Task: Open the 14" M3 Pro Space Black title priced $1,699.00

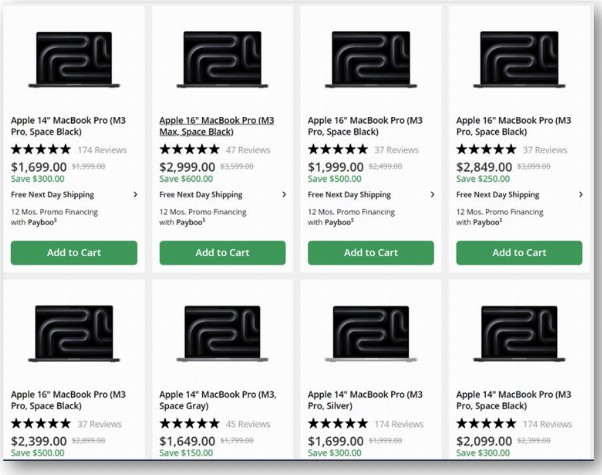Action: pyautogui.click(x=68, y=126)
